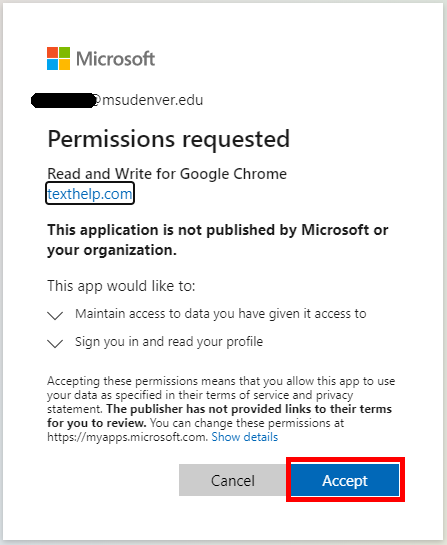447x545 pixels.
Task: Click the https://myapps.microsoft.com URL text
Action: point(128,437)
